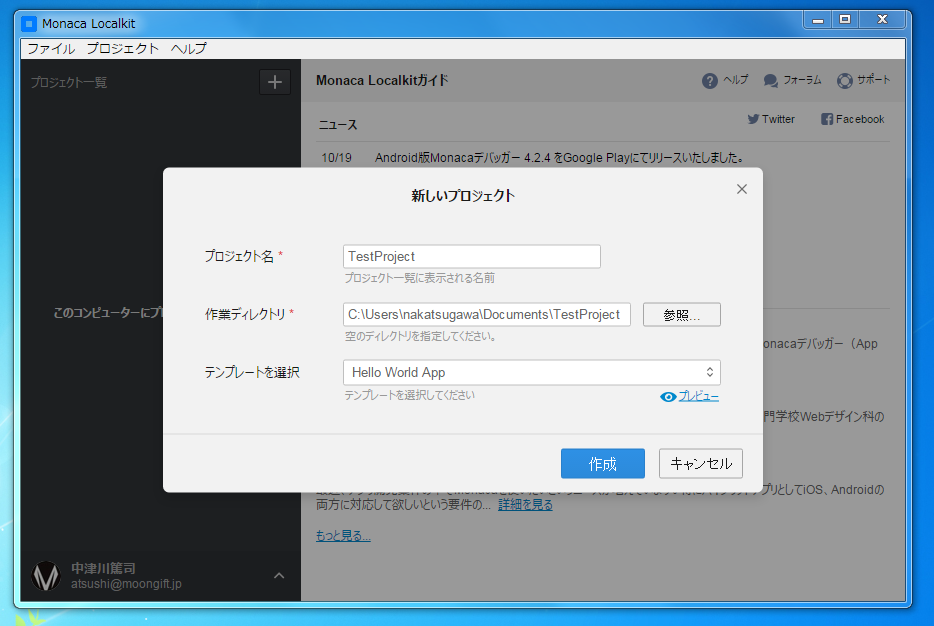Screen dimensions: 934x626
Task: Click the plus icon to add project
Action: (x=275, y=82)
